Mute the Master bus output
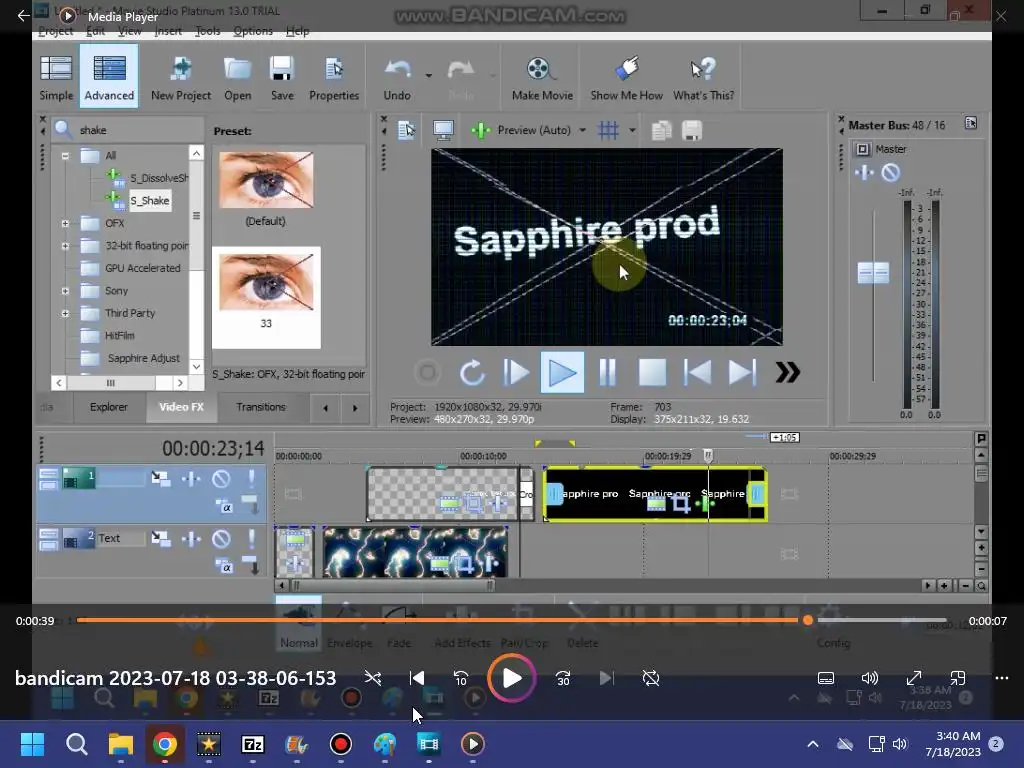Image resolution: width=1024 pixels, height=768 pixels. pos(890,172)
